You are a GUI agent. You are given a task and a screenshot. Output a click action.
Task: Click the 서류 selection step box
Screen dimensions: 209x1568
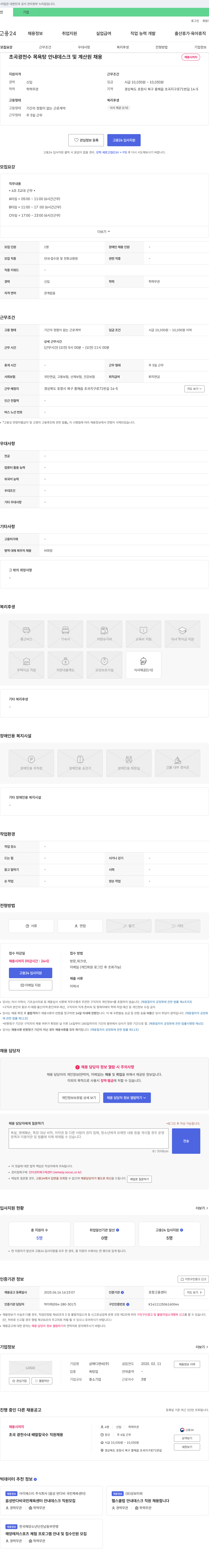pos(31,926)
